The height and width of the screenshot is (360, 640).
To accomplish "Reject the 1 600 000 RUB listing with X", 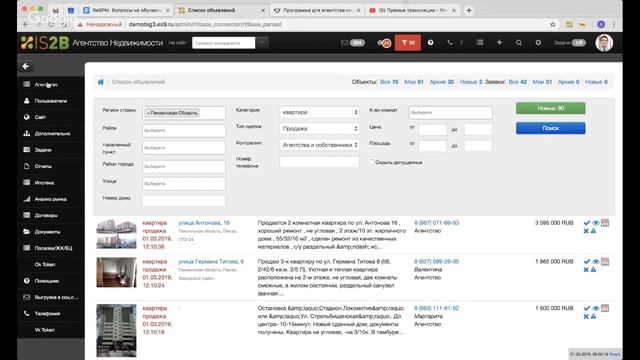I will (x=586, y=317).
